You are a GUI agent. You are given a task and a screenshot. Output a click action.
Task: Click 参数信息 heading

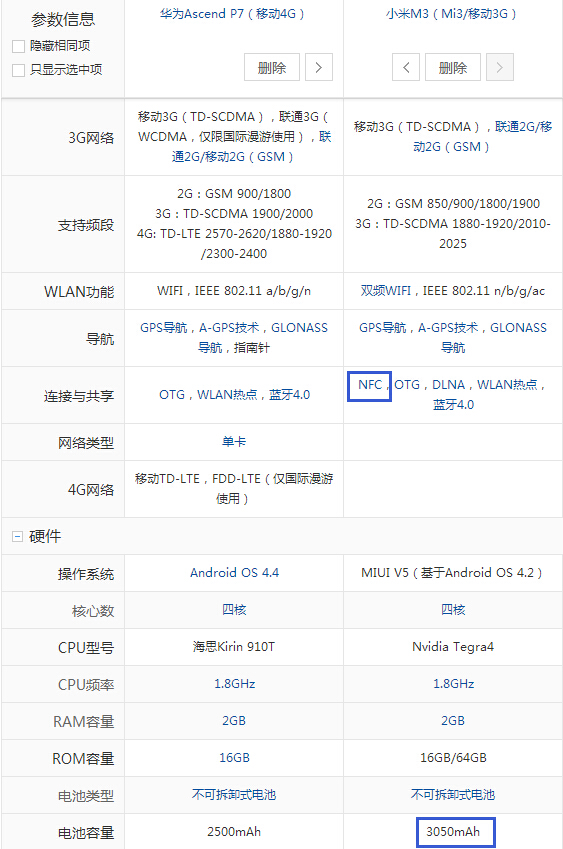[x=63, y=20]
